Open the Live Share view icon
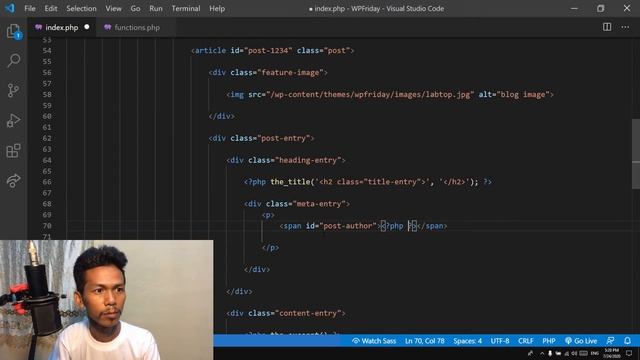Image resolution: width=640 pixels, height=360 pixels. [x=13, y=180]
